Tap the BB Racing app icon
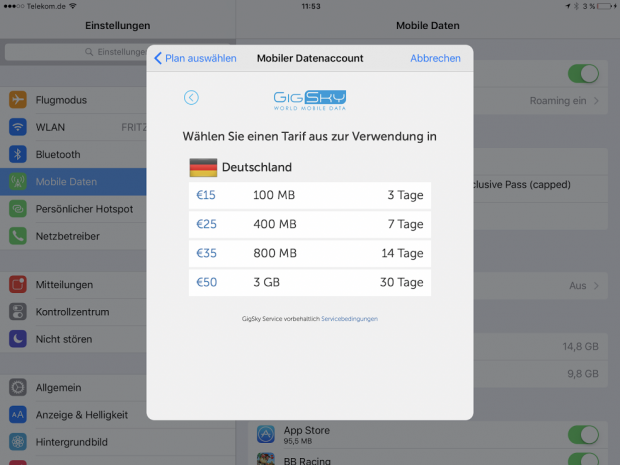 [x=266, y=459]
